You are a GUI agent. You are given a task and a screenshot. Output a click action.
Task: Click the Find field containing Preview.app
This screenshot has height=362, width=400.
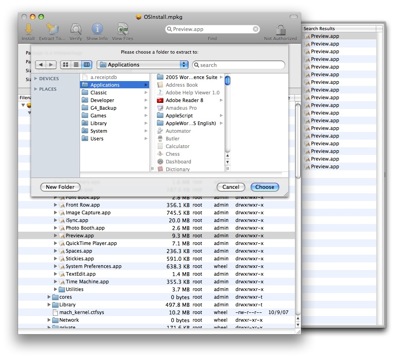click(x=213, y=29)
